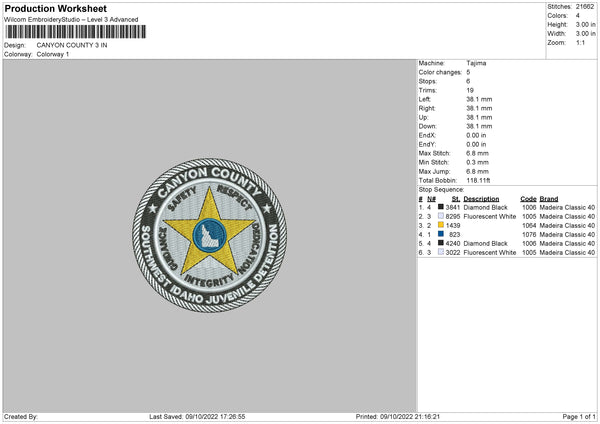Click the Down value '38.1 mm'
This screenshot has width=600, height=424.
tap(479, 126)
